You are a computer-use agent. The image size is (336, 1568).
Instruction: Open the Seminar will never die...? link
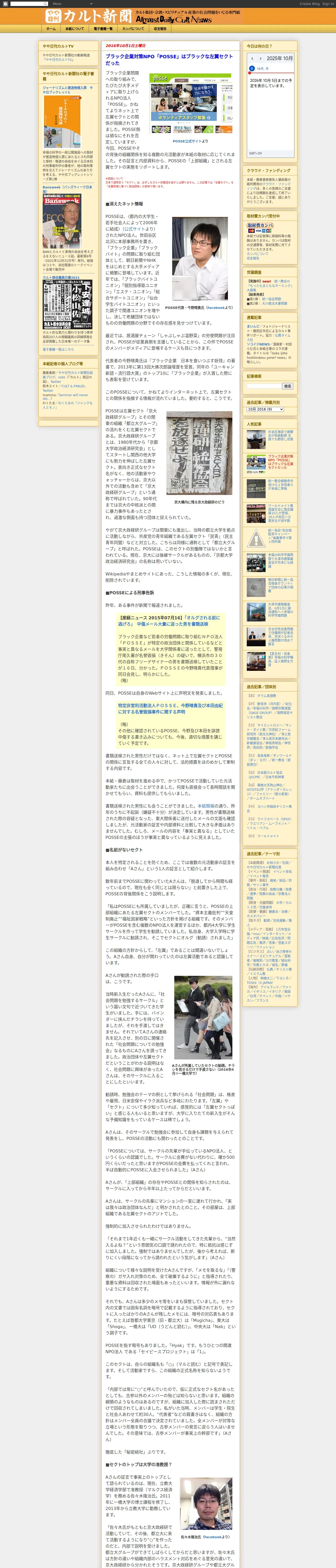(65, 397)
